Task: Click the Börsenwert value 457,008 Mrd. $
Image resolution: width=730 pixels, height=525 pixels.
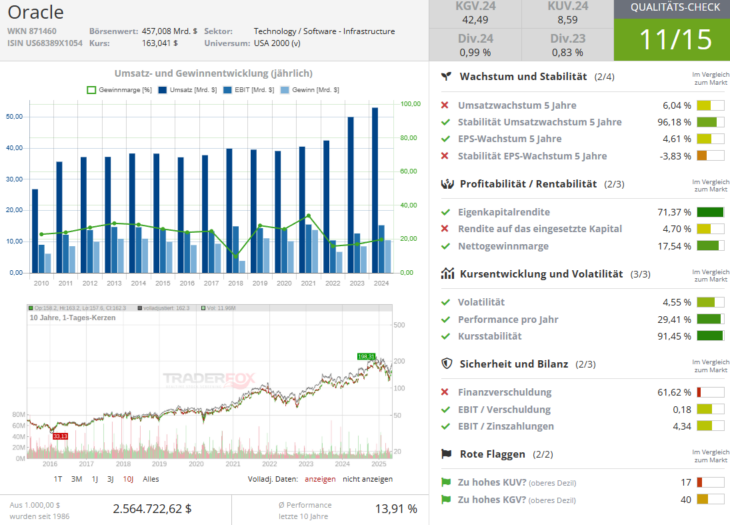Action: coord(169,31)
